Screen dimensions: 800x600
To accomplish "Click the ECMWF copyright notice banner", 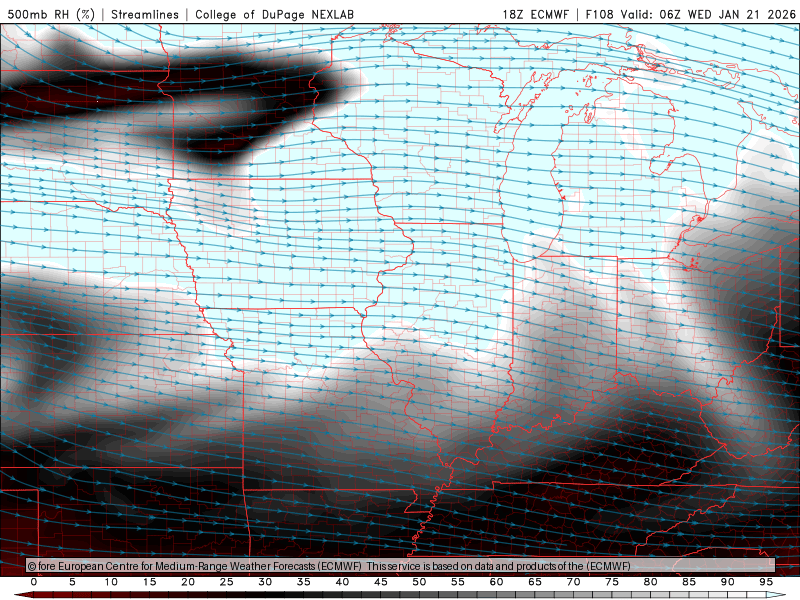I will pyautogui.click(x=401, y=565).
